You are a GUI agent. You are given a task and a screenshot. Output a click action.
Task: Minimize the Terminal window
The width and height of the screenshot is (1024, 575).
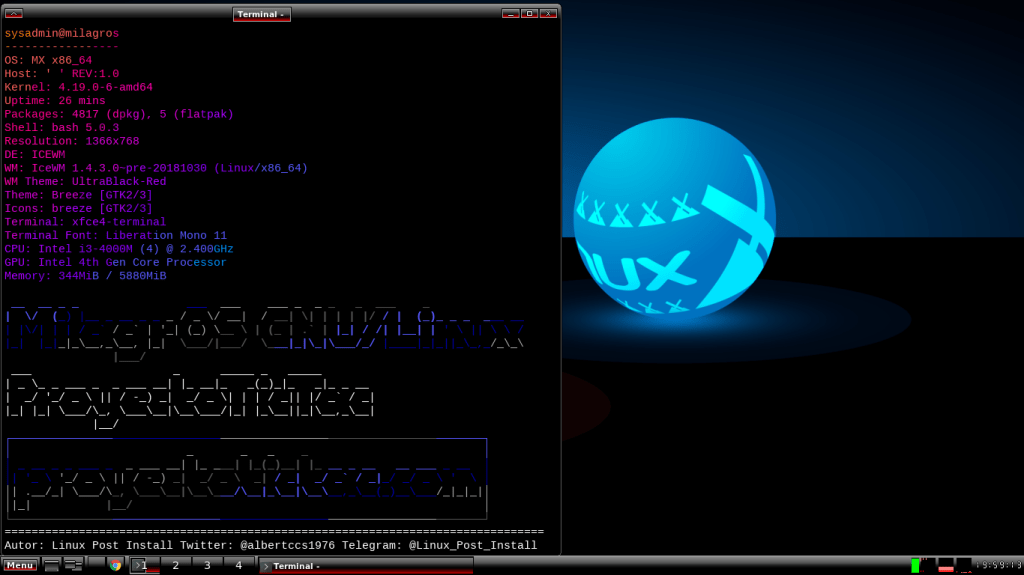click(510, 14)
